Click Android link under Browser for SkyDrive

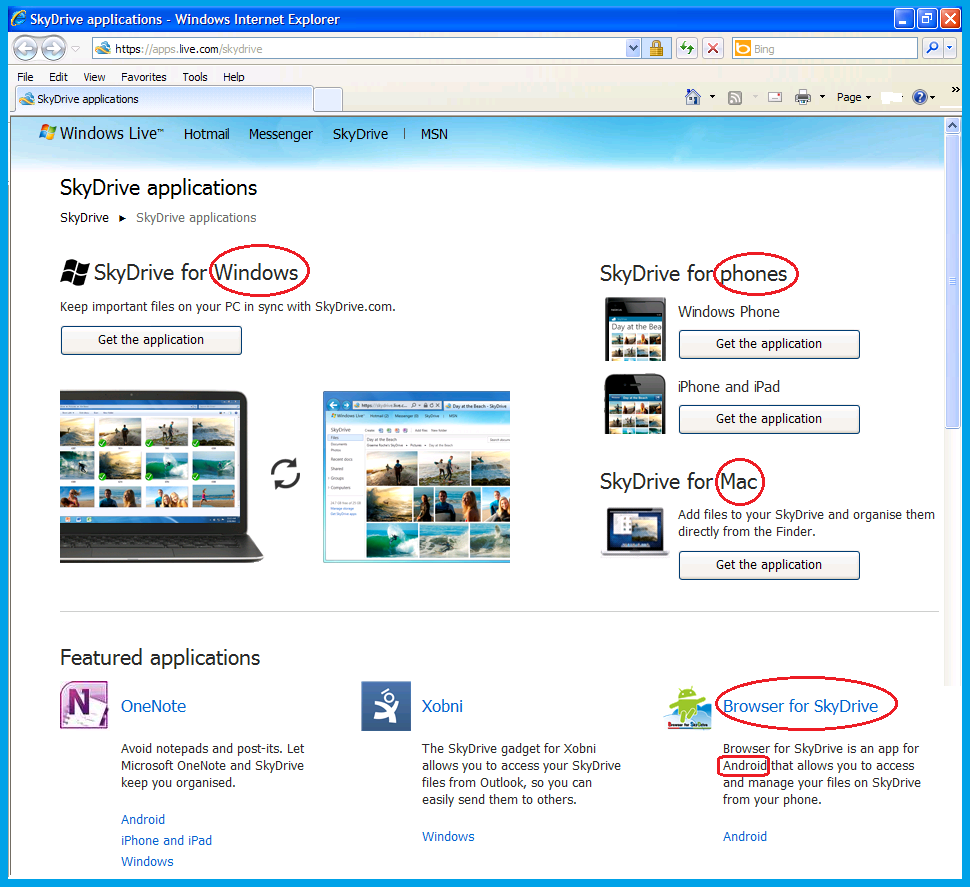coord(745,837)
